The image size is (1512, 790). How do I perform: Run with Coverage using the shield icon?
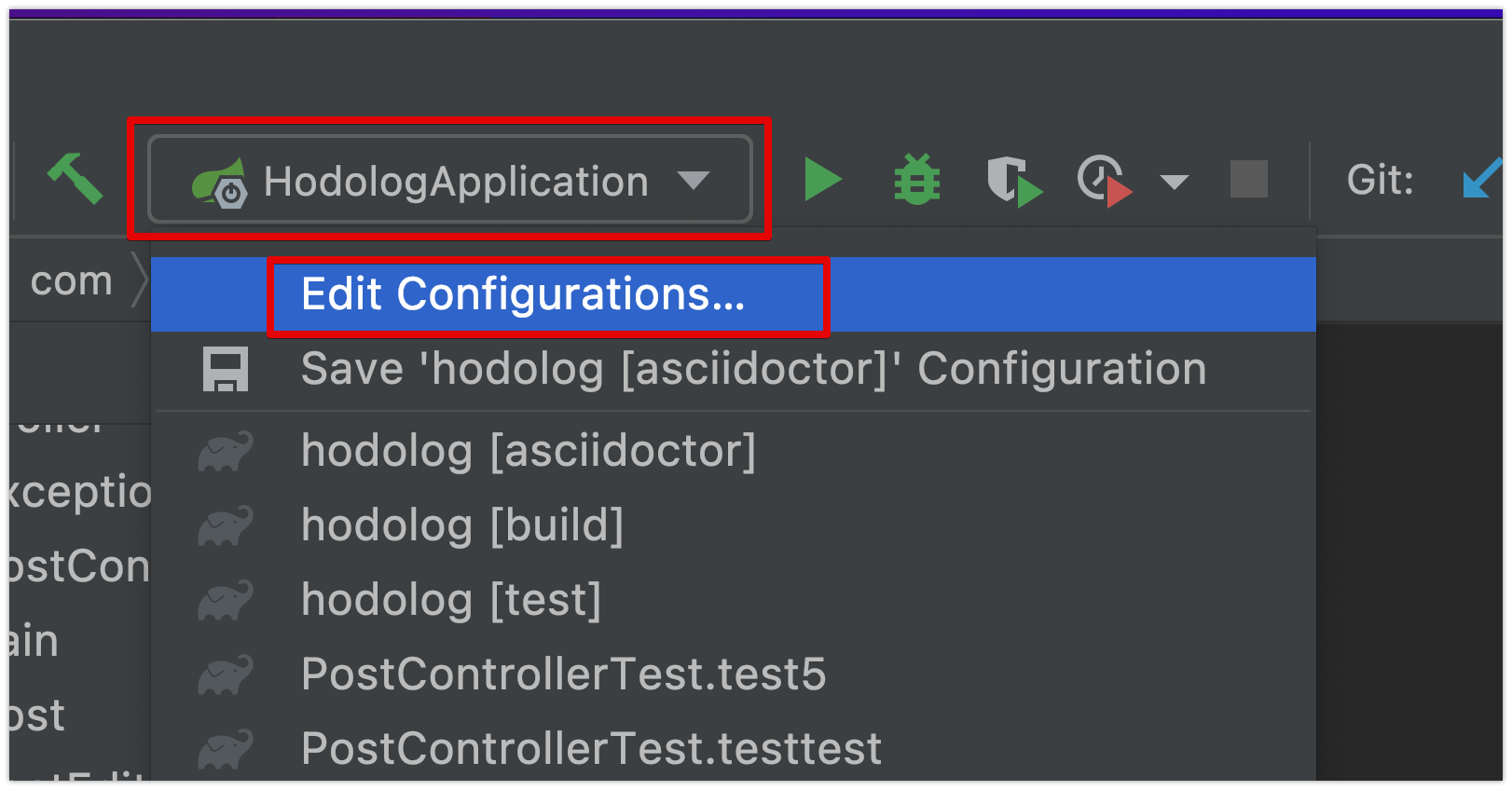pos(1014,181)
